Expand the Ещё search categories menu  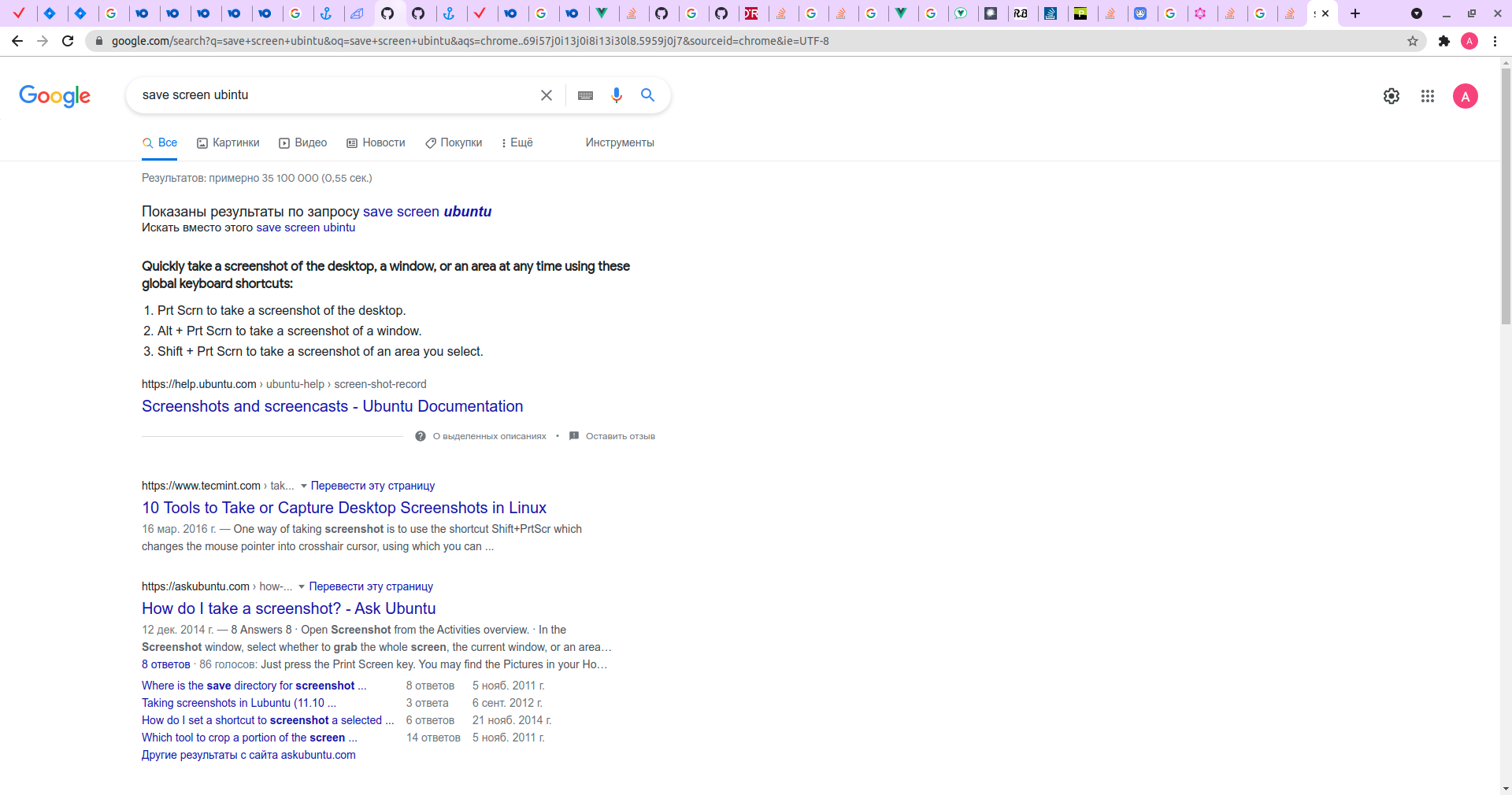pos(517,142)
